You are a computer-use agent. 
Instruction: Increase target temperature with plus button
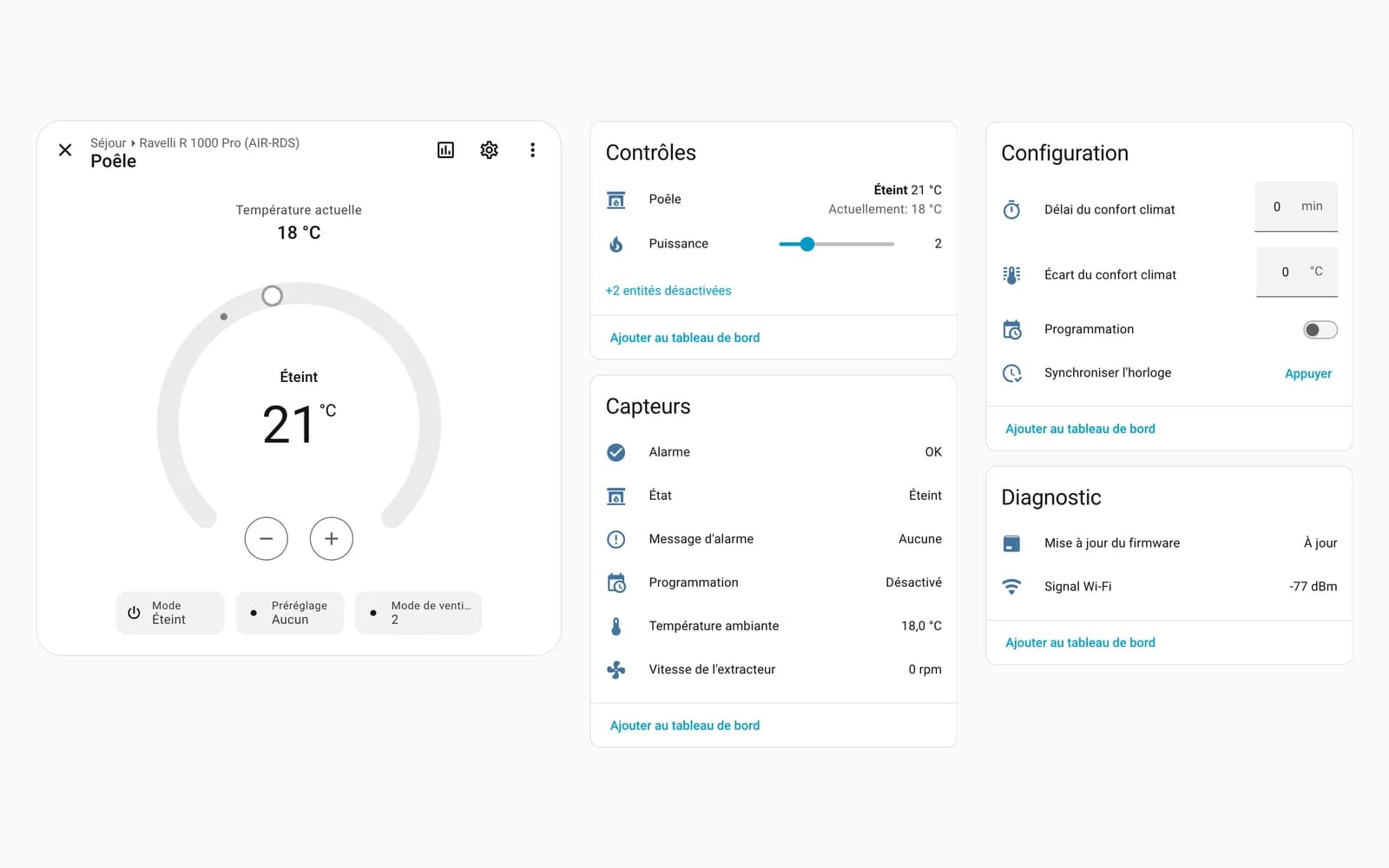332,539
